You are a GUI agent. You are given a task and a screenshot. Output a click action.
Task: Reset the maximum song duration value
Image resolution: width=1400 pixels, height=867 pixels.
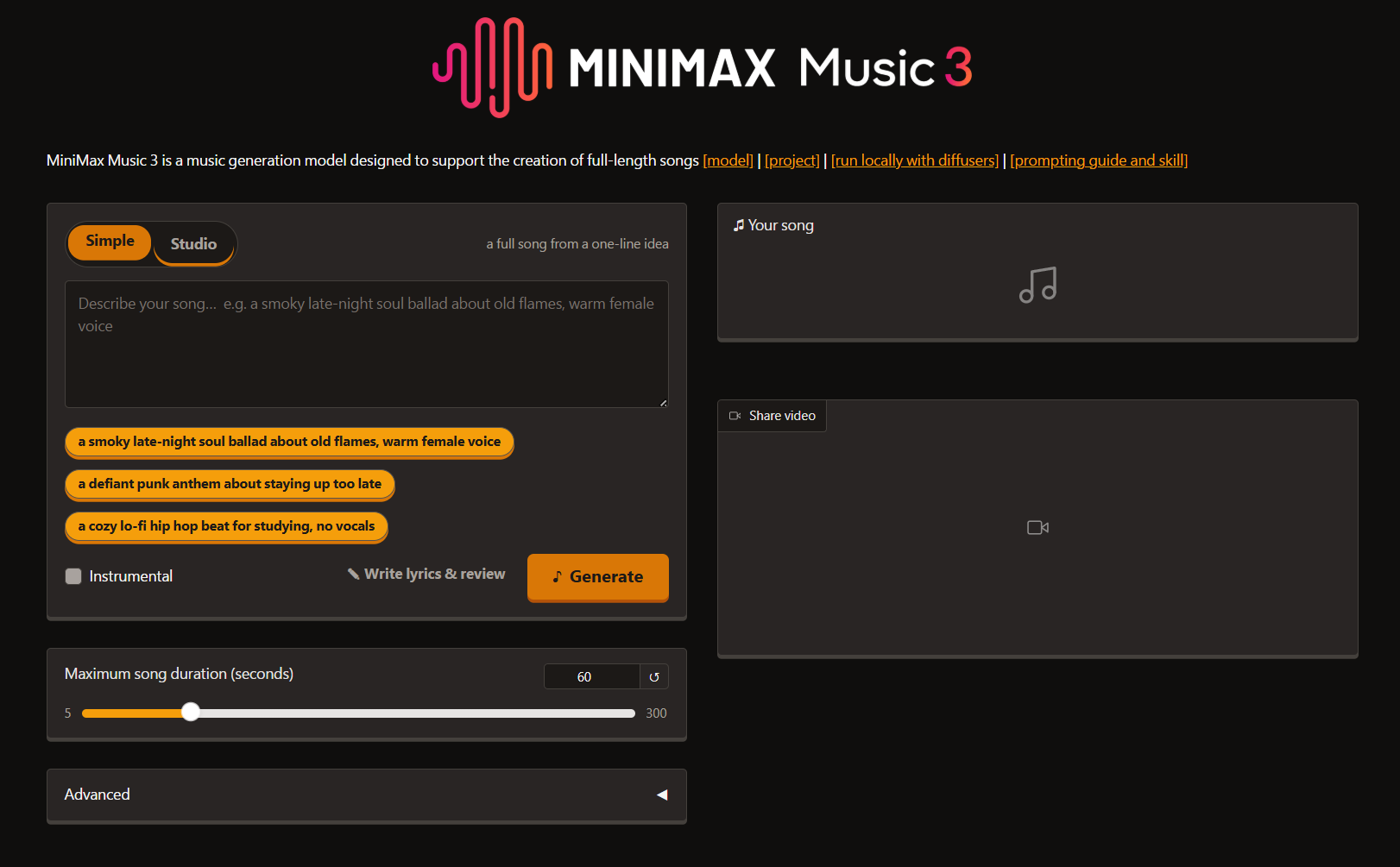pos(654,677)
